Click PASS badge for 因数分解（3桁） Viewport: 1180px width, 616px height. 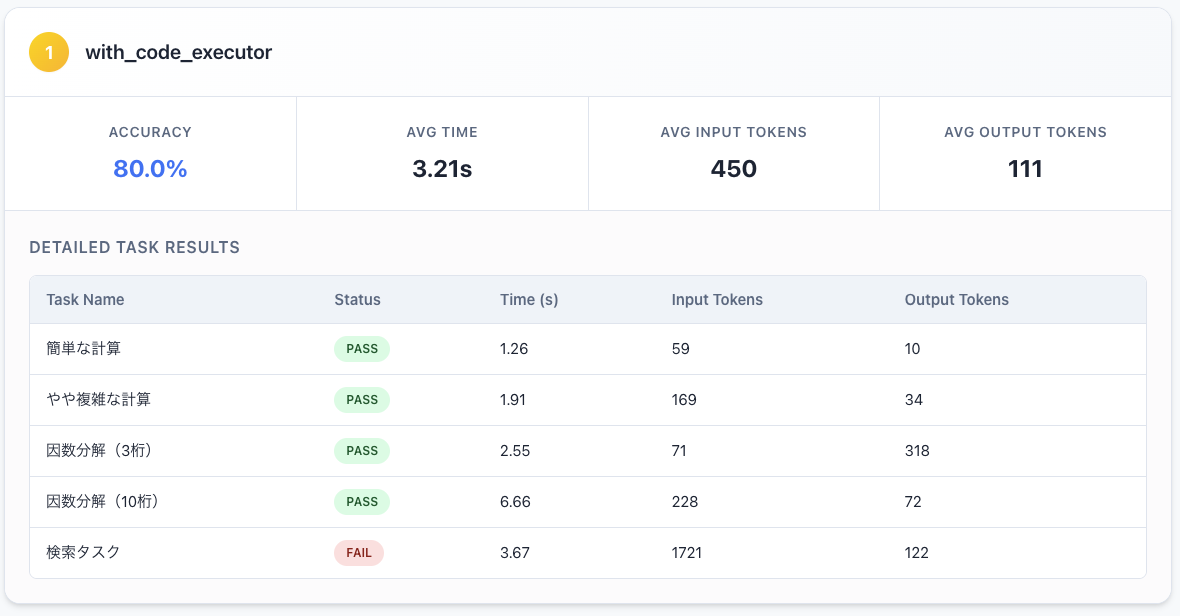pos(362,451)
